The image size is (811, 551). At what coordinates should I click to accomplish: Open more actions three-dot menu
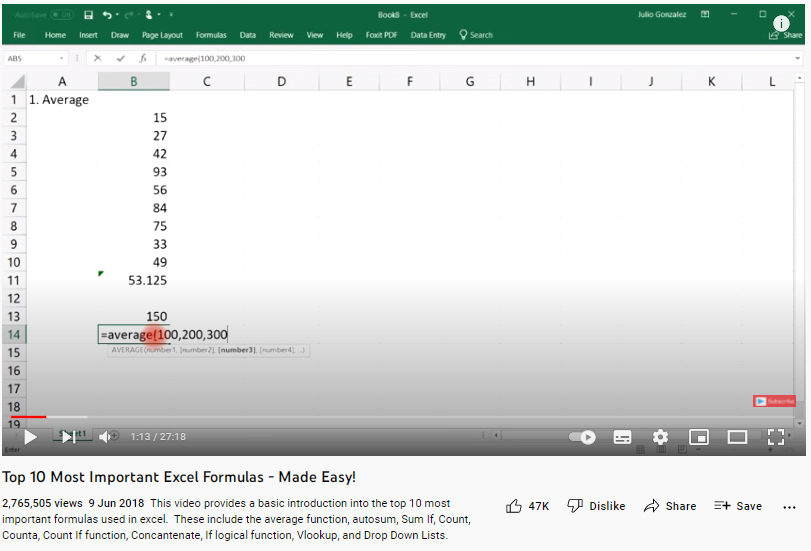click(789, 507)
